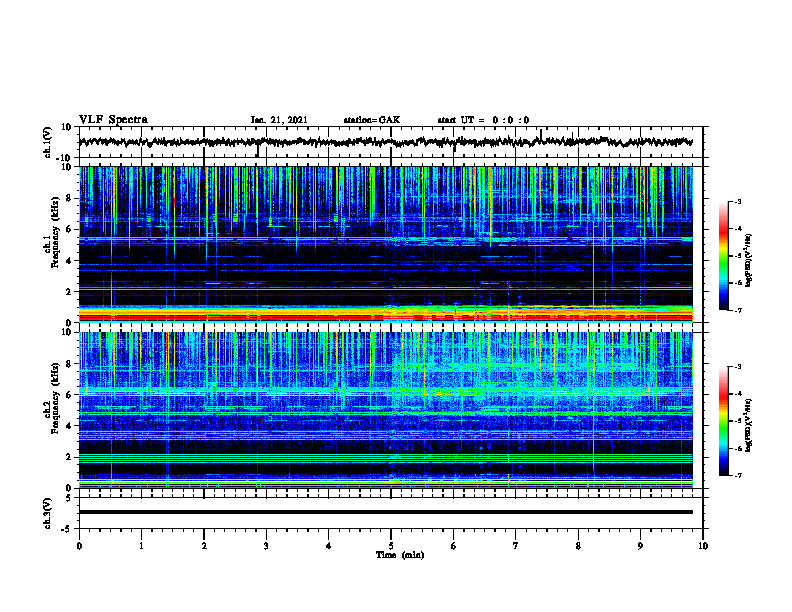Click the "-3" label on ch.2 color bar

(x=737, y=367)
